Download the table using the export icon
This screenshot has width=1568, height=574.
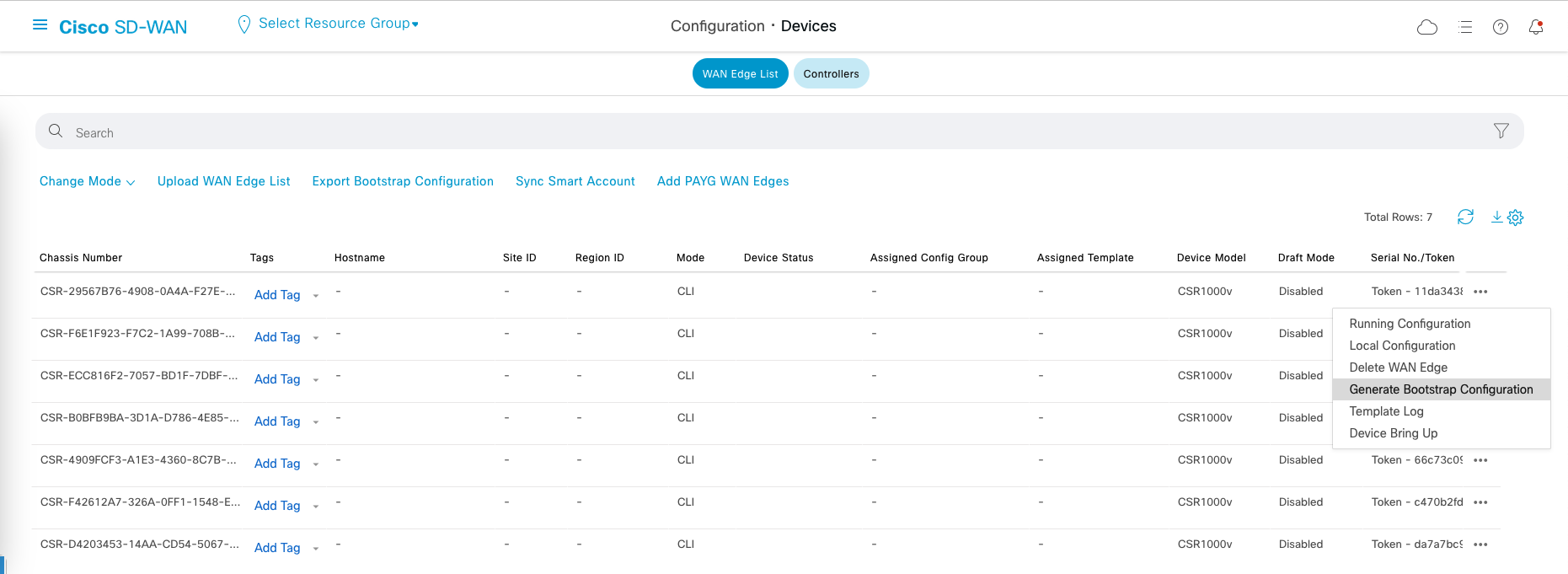coord(1496,217)
